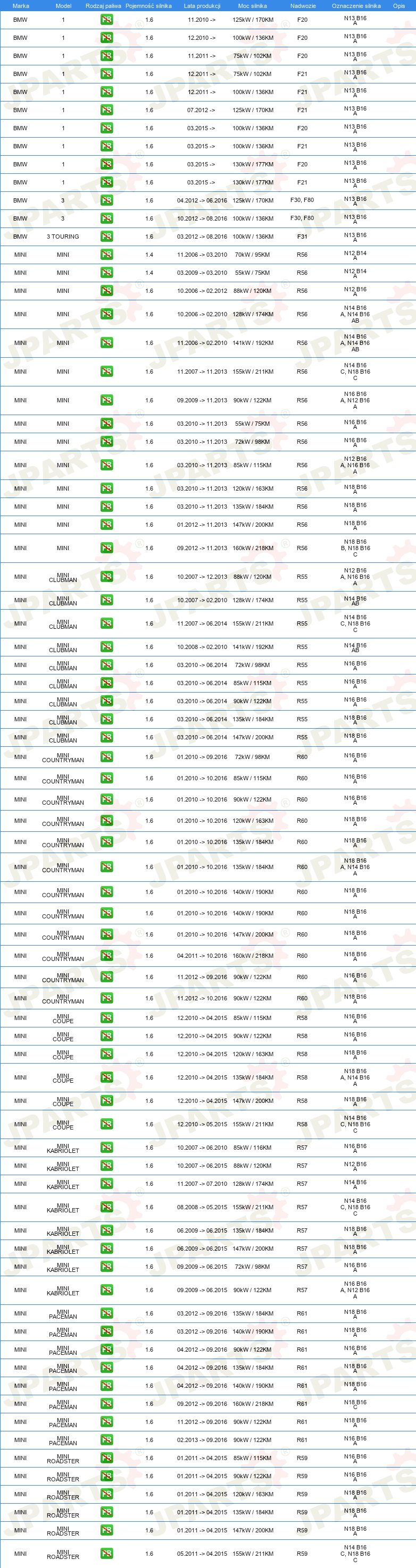Click the fuel icon in Kabriolet 08.2008 row
This screenshot has height=1568, width=416.
coord(106,1207)
